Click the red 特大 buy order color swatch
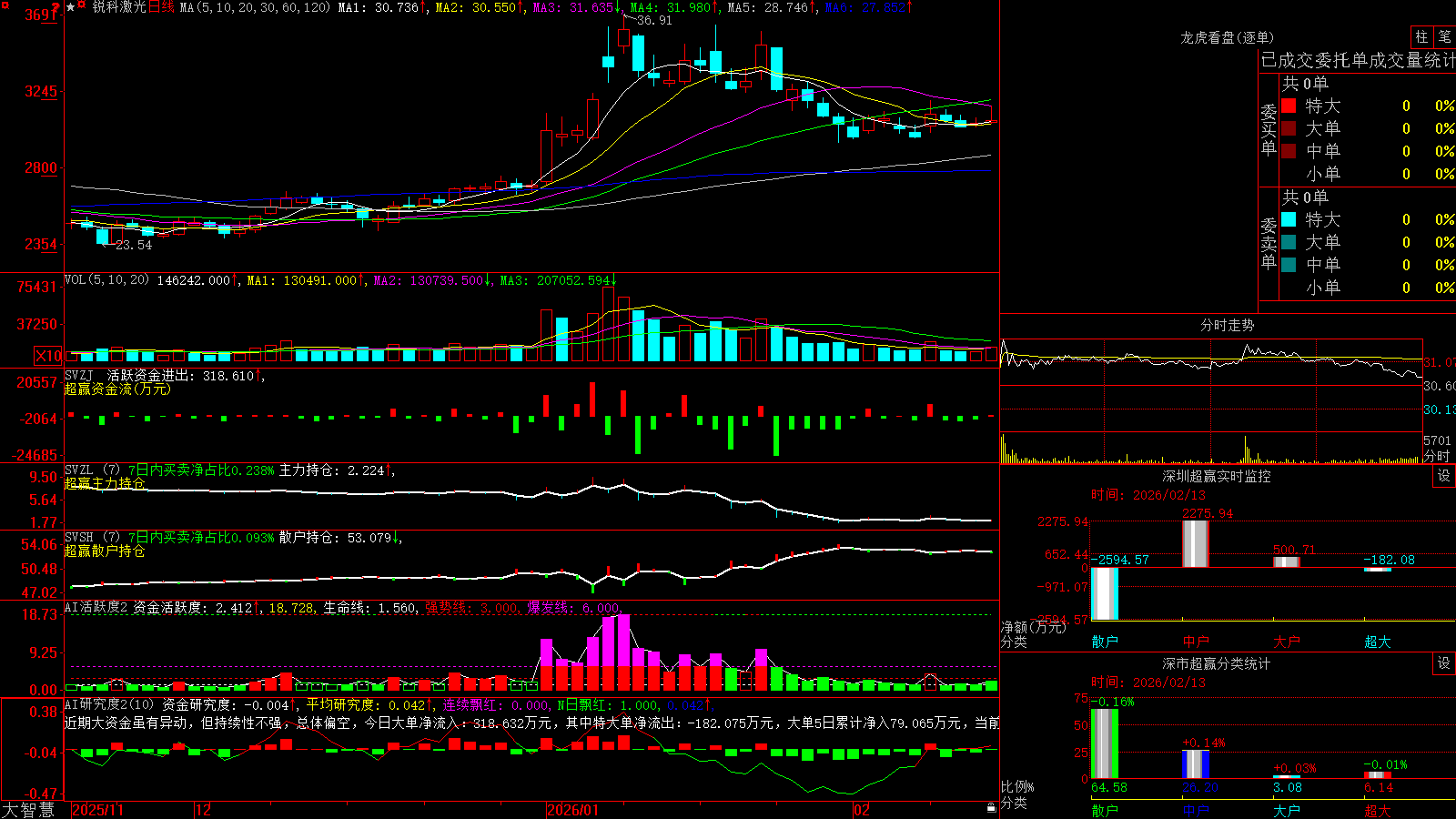Image resolution: width=1456 pixels, height=819 pixels. (1289, 106)
